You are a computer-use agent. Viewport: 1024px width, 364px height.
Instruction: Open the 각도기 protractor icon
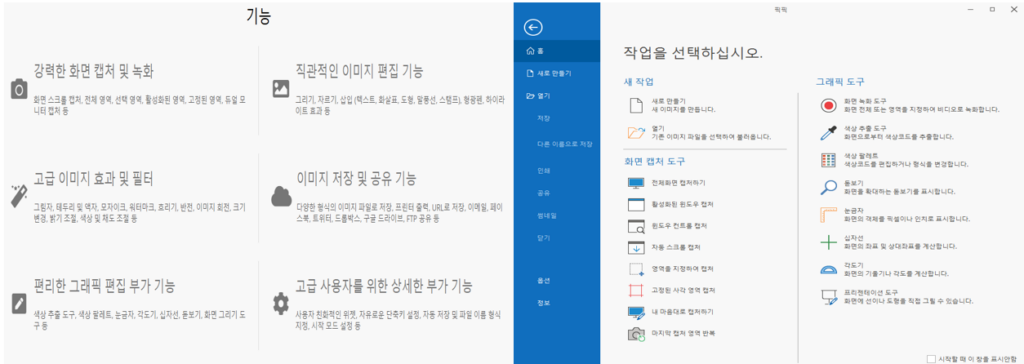828,269
